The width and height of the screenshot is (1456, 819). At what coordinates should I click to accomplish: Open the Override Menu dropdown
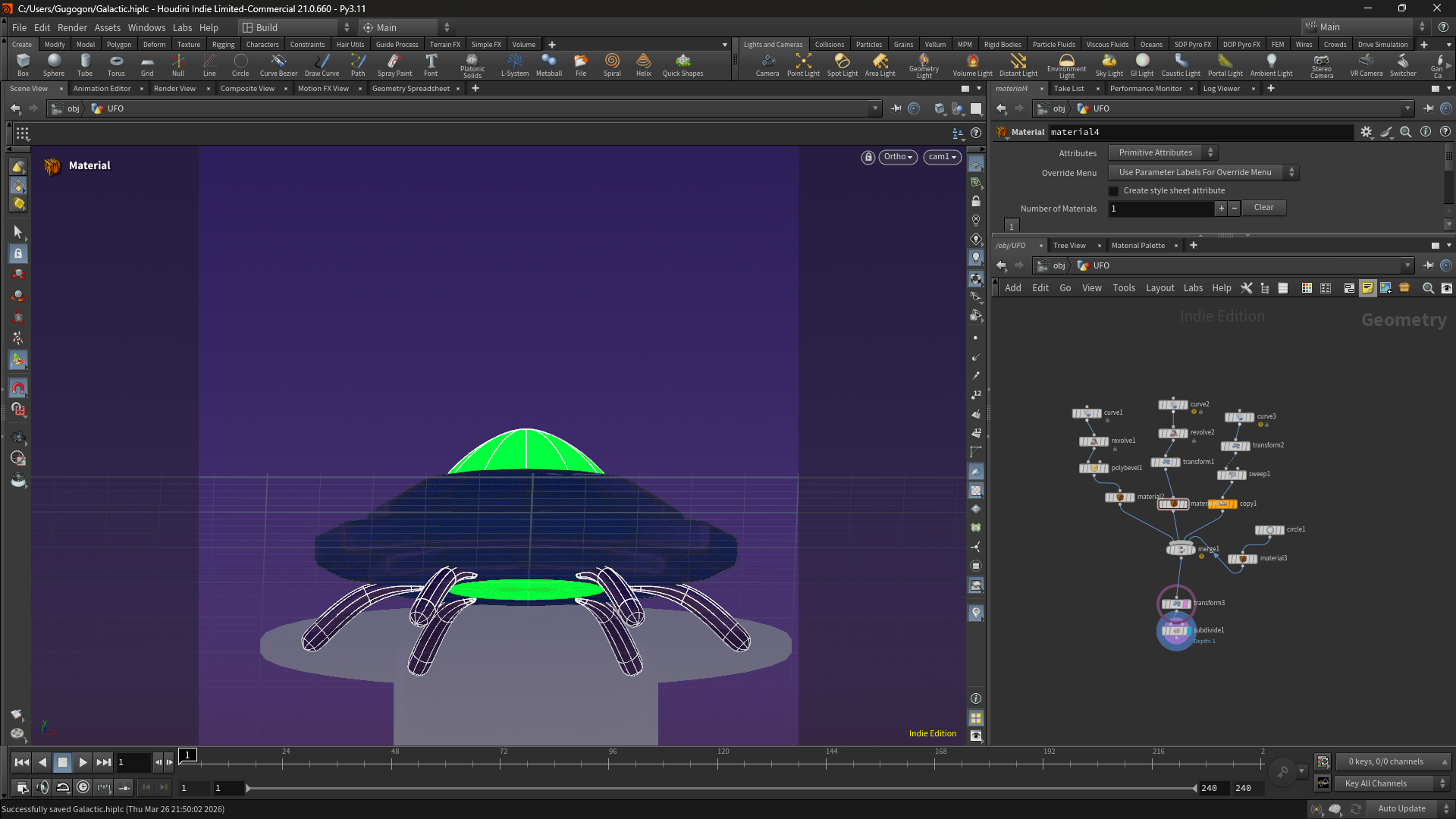(x=1203, y=173)
